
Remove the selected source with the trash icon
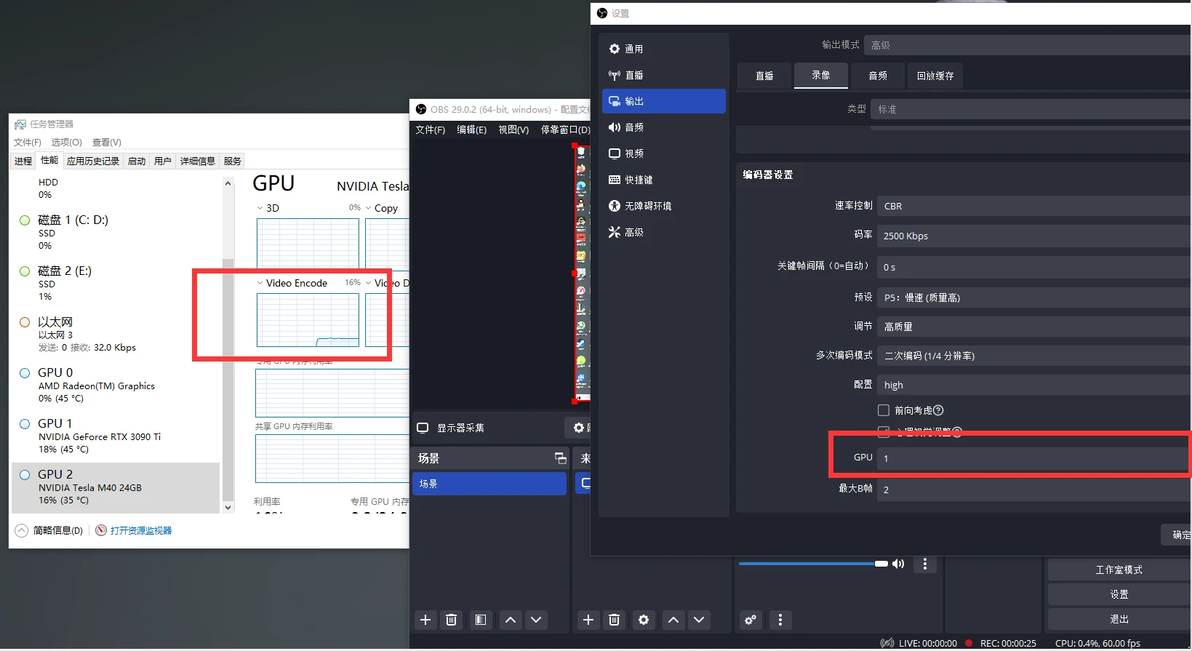click(x=614, y=620)
